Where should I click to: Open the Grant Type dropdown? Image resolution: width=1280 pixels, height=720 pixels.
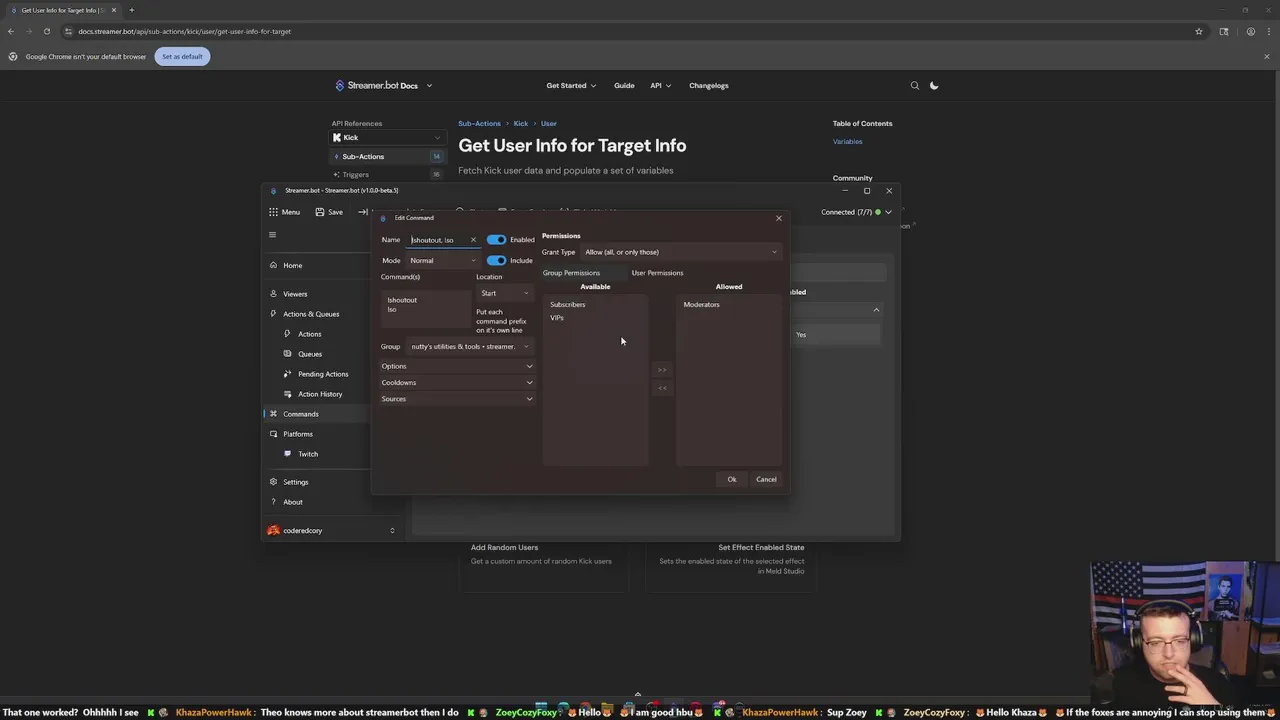(x=680, y=252)
